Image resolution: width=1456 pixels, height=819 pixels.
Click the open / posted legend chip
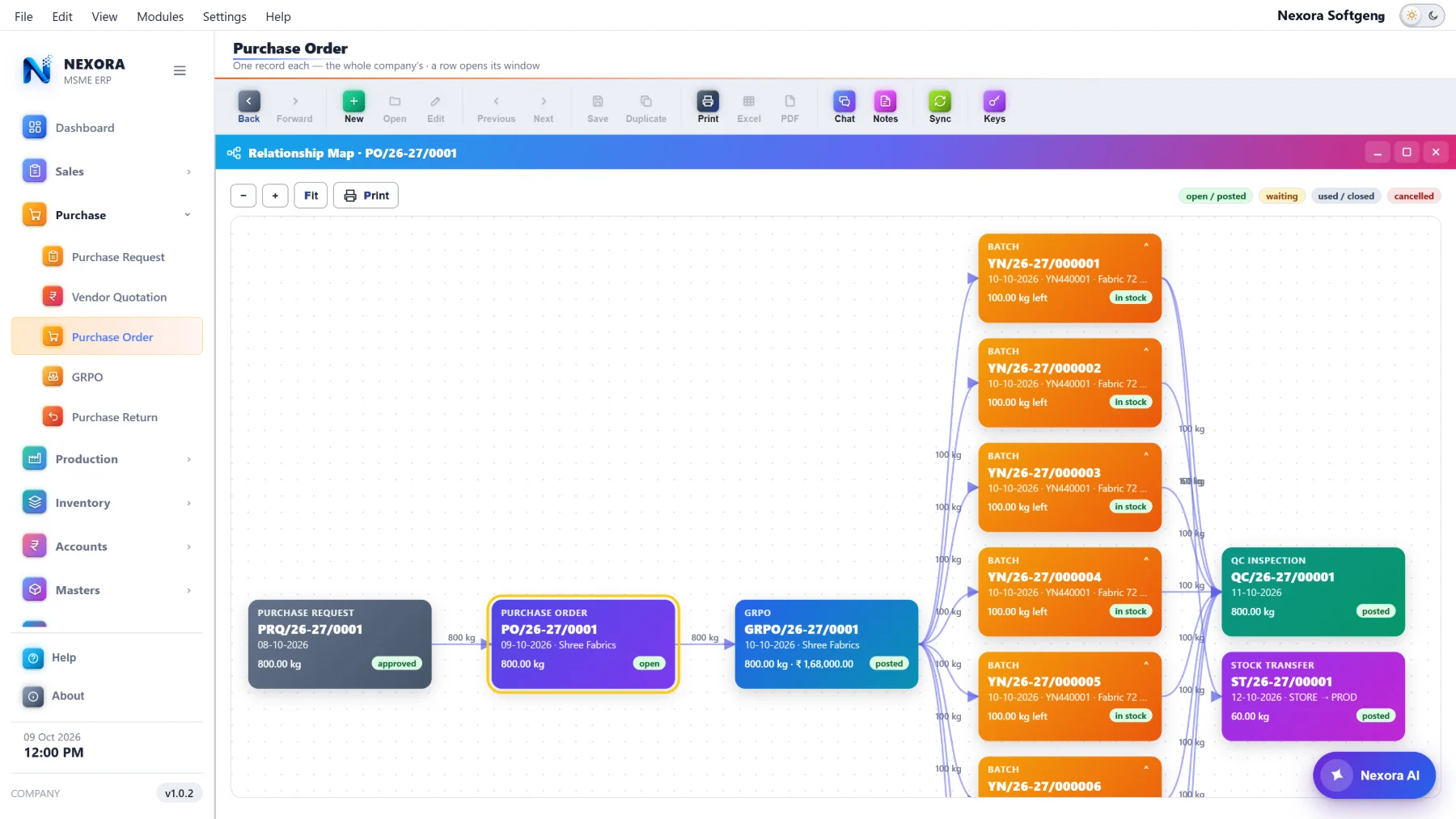point(1216,196)
